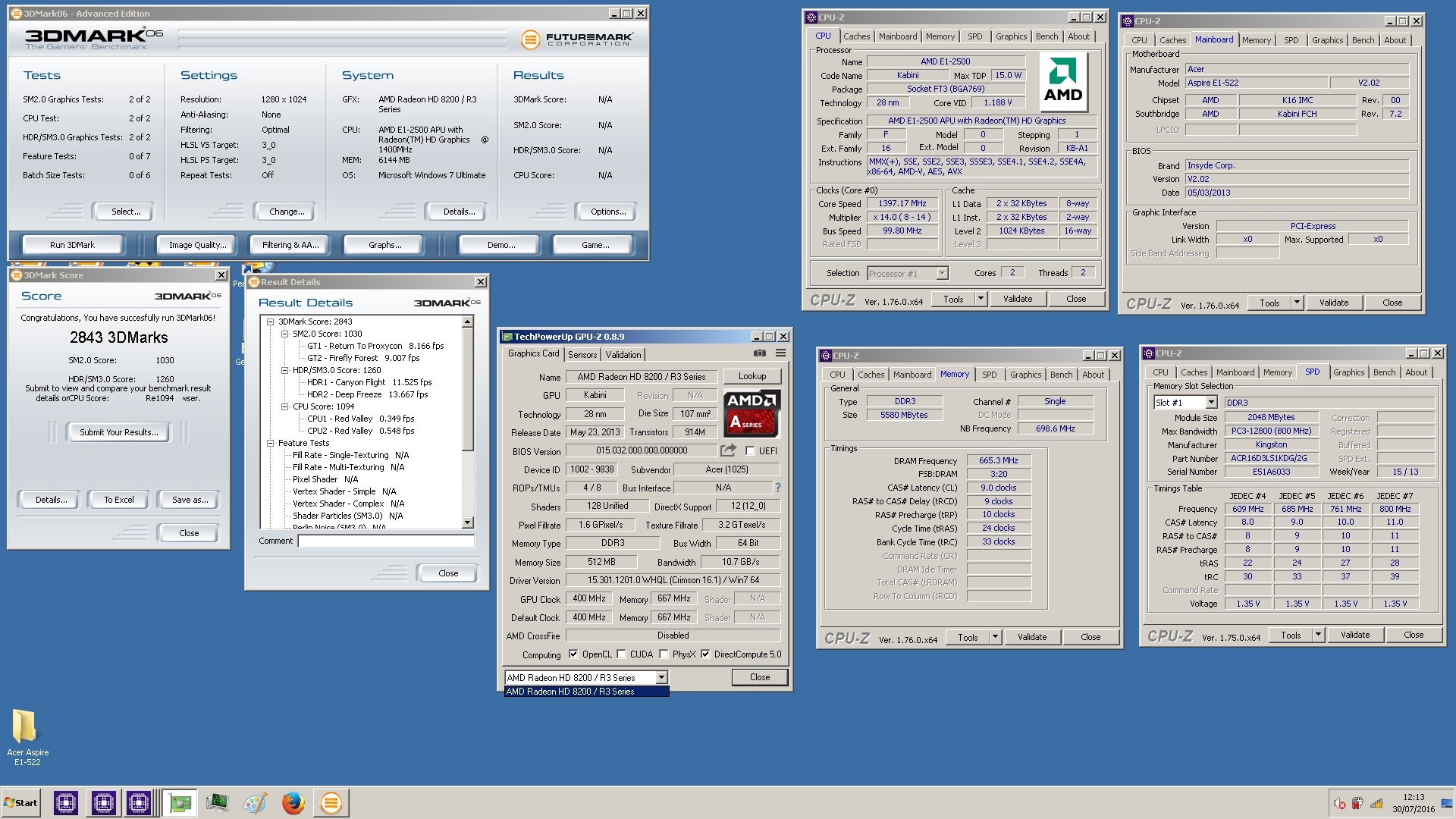This screenshot has width=1456, height=819.
Task: Open the GPU-Z graphics card selection dropdown
Action: pos(661,678)
